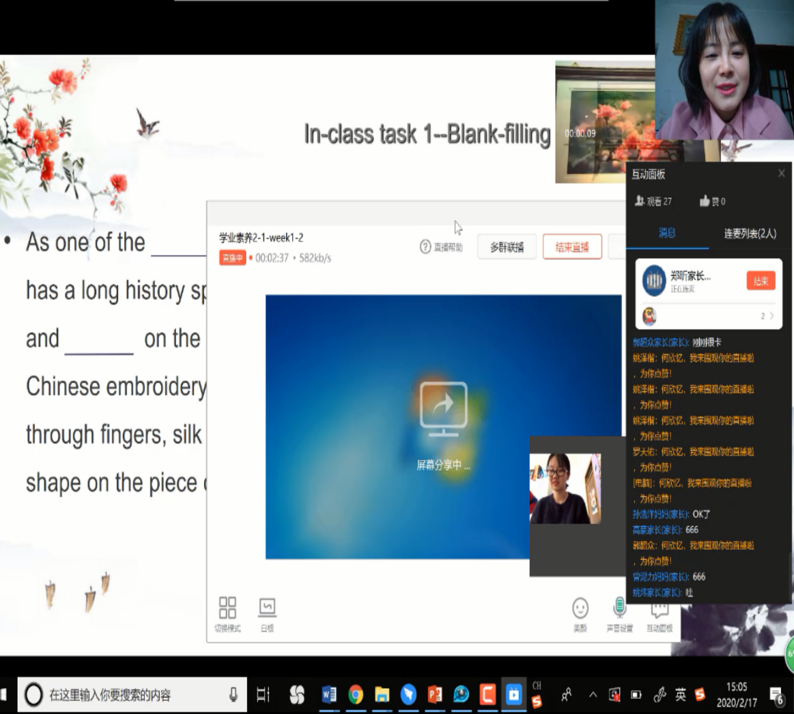End the call with 郑昕家长

(x=760, y=281)
